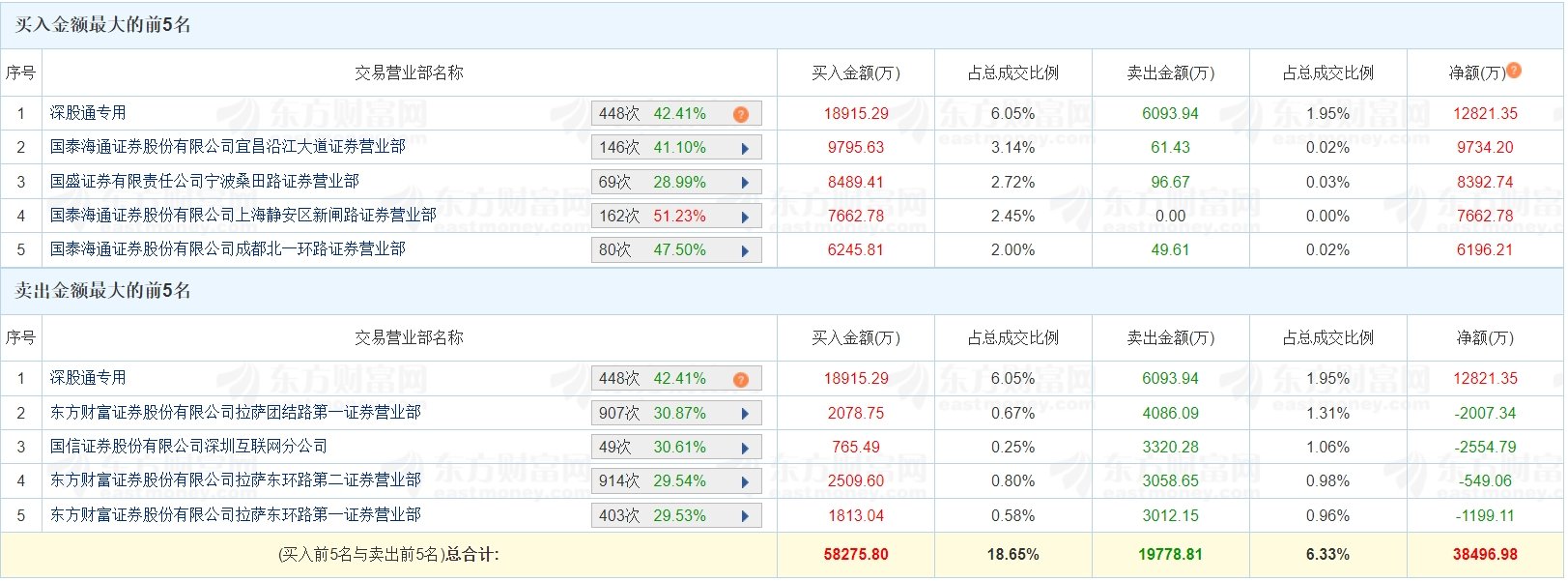Open 国信证券深圳互联网分公司 link

coord(189,446)
